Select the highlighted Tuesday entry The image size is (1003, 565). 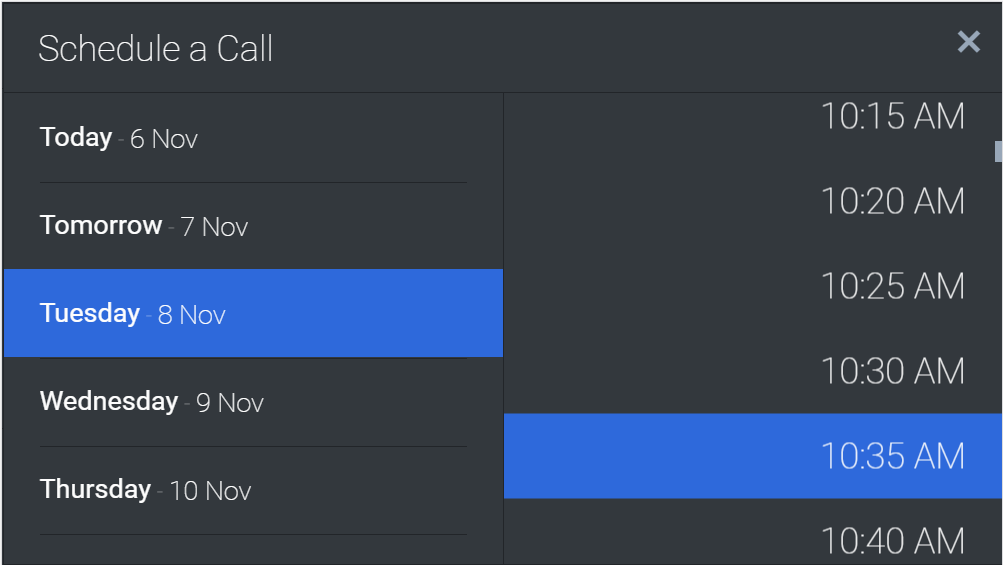tap(90, 313)
